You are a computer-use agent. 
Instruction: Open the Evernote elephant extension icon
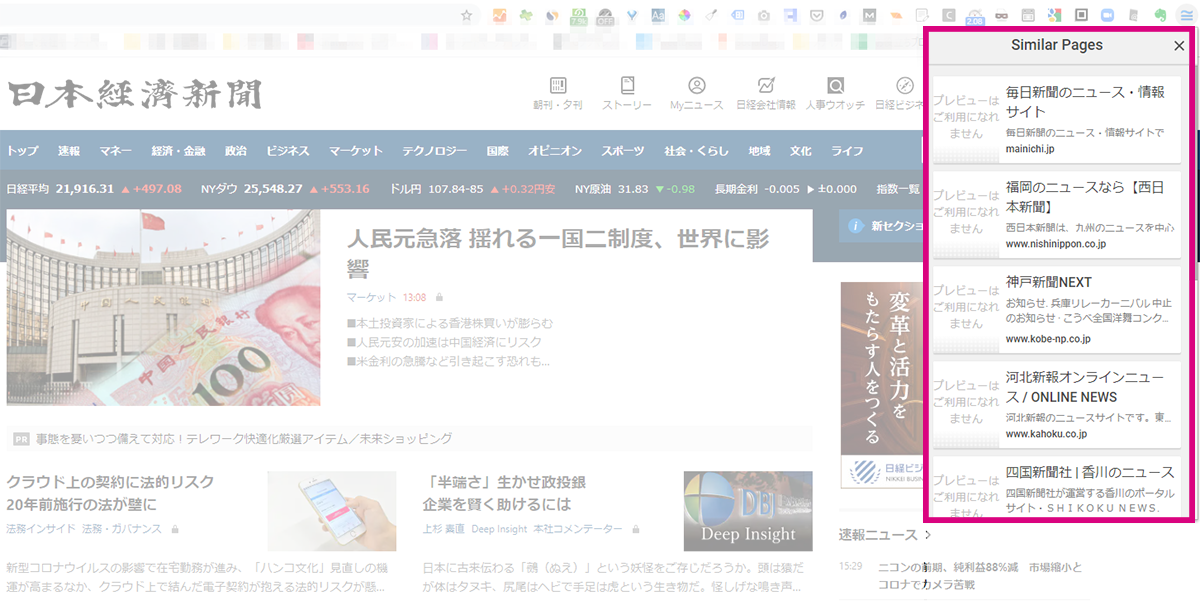tap(1160, 15)
